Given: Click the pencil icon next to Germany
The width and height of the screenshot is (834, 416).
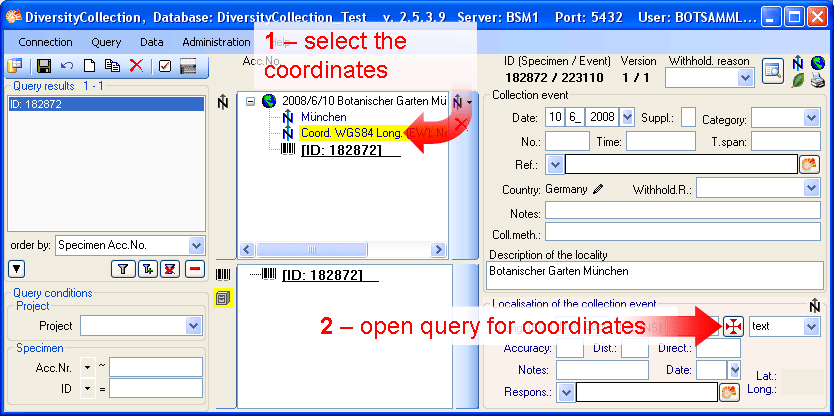Looking at the screenshot, I should coord(598,189).
